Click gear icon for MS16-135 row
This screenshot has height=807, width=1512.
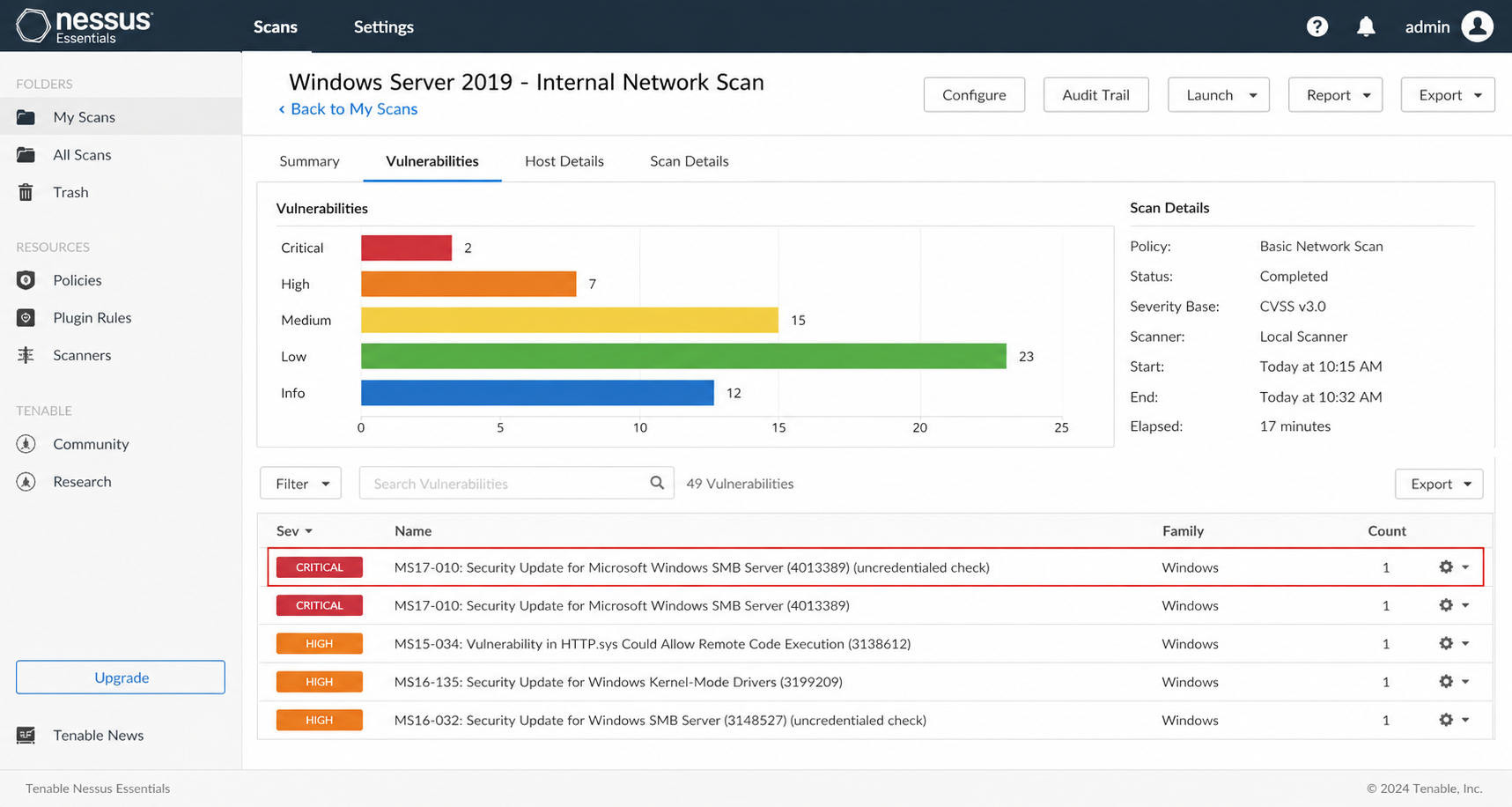(x=1446, y=682)
